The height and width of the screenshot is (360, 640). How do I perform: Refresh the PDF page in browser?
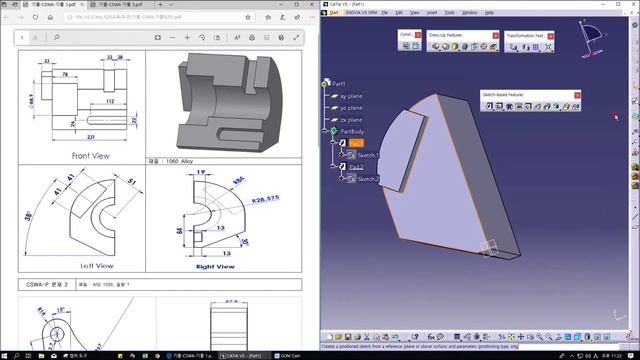36,17
